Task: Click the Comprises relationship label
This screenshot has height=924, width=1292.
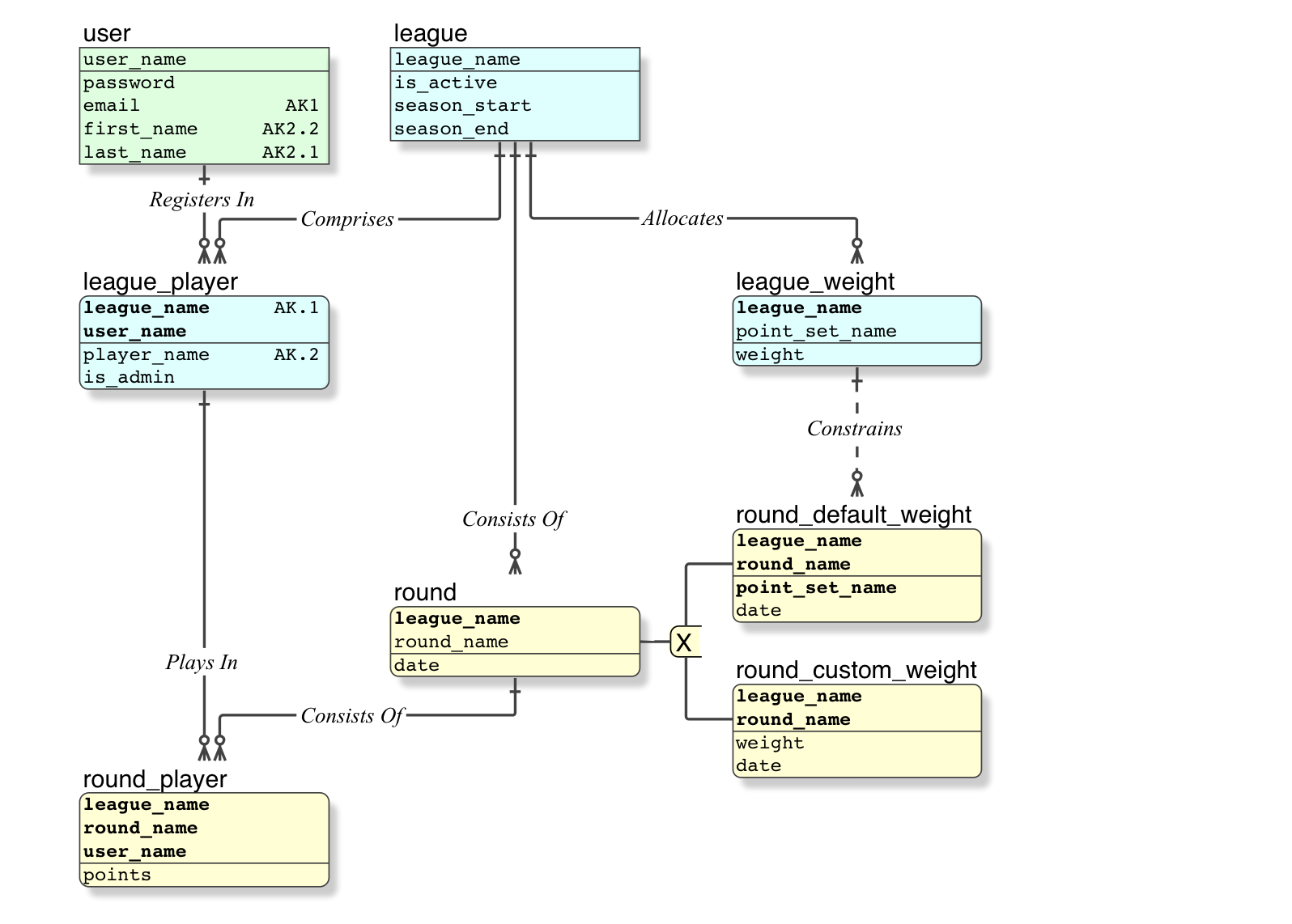Action: [x=347, y=219]
